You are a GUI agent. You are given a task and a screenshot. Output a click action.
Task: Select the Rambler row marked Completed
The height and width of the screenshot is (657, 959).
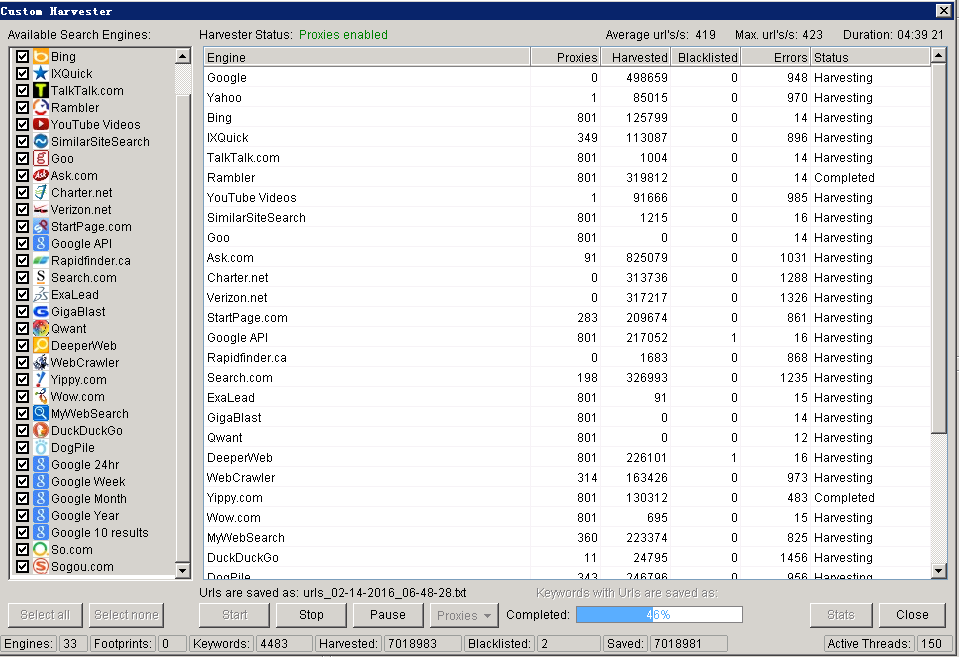tap(567, 177)
